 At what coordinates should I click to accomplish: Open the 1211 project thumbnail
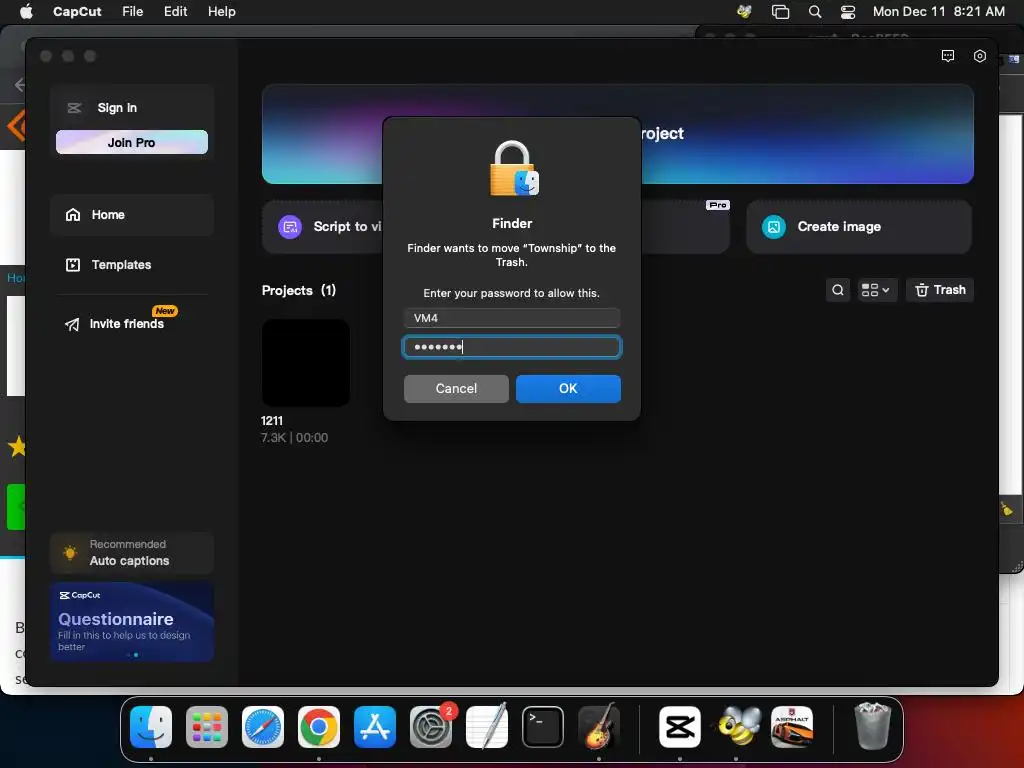click(306, 362)
